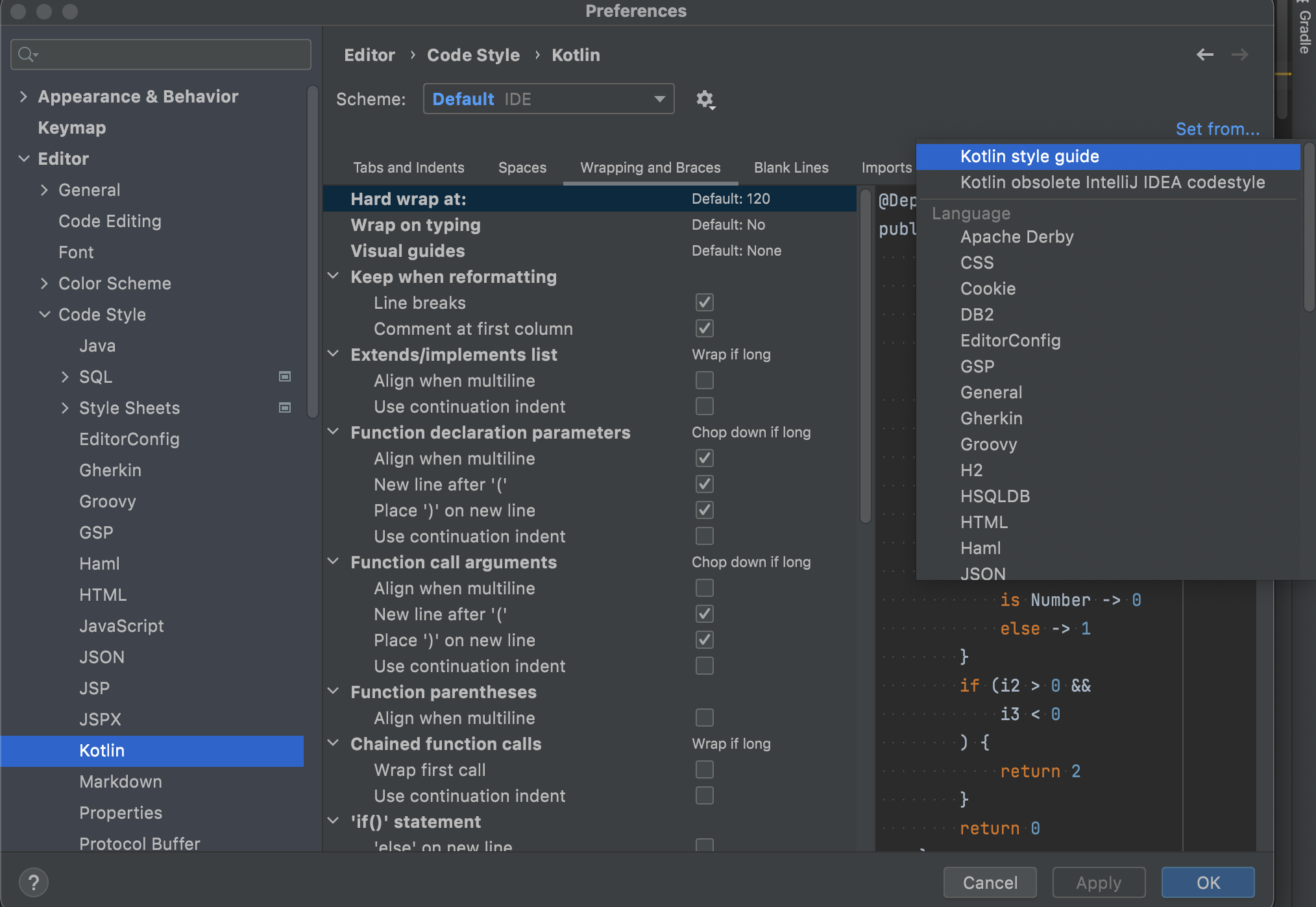Expand Appearance & Behavior section
The image size is (1316, 907).
(x=24, y=97)
